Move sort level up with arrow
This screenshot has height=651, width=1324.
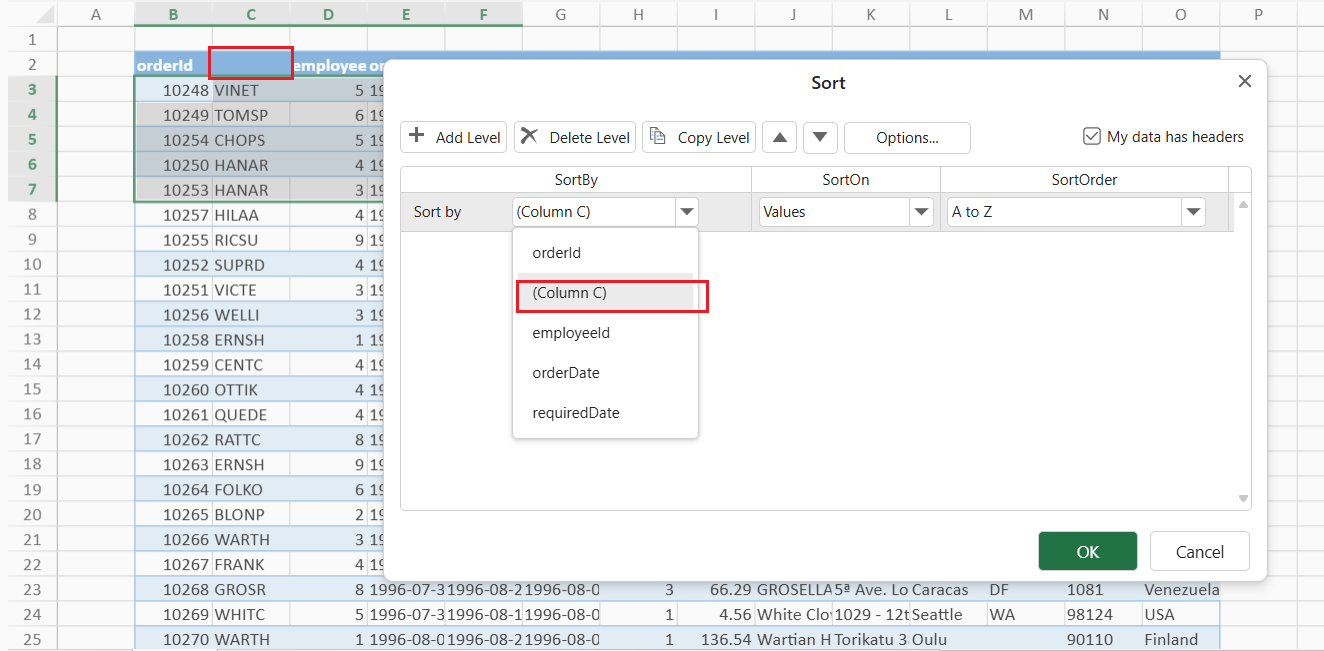point(779,137)
